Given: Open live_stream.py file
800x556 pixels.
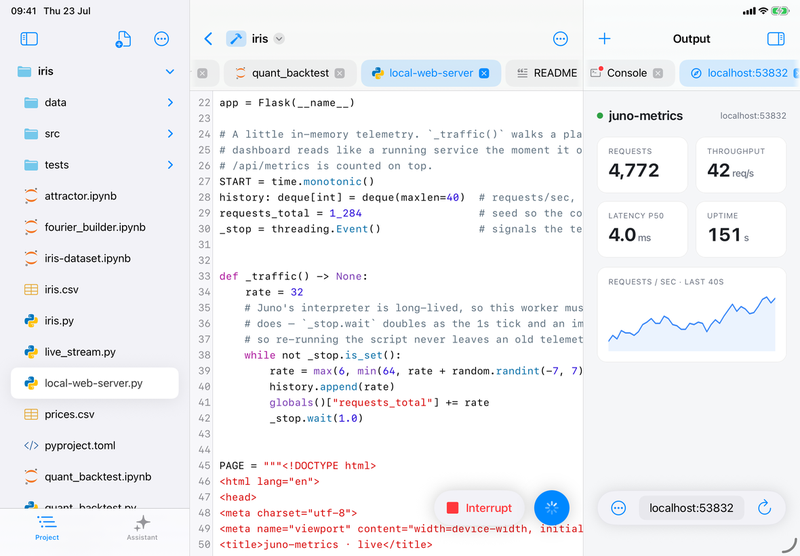Looking at the screenshot, I should pos(94,352).
